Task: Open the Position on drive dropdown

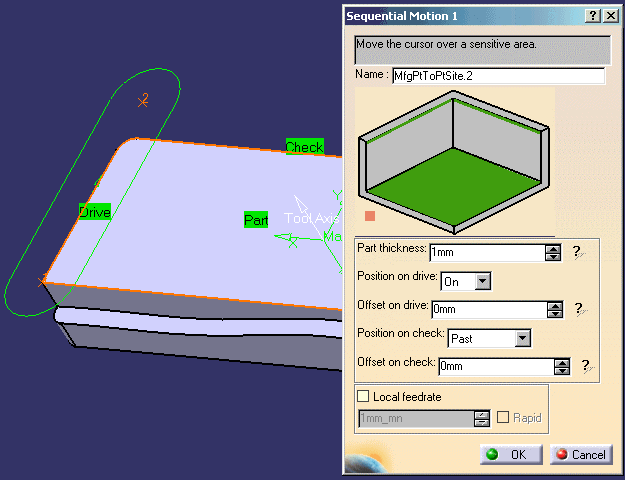Action: (x=484, y=282)
